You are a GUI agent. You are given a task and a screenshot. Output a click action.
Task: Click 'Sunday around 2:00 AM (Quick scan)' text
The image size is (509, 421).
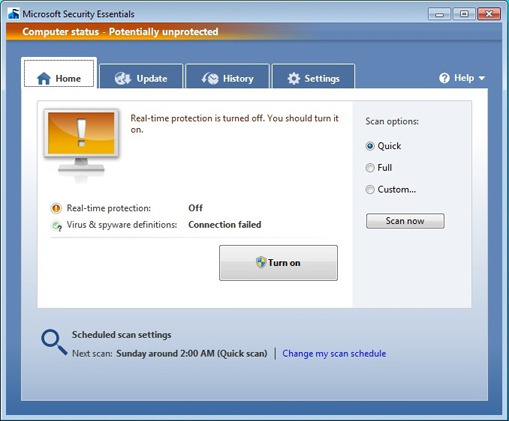pos(192,353)
